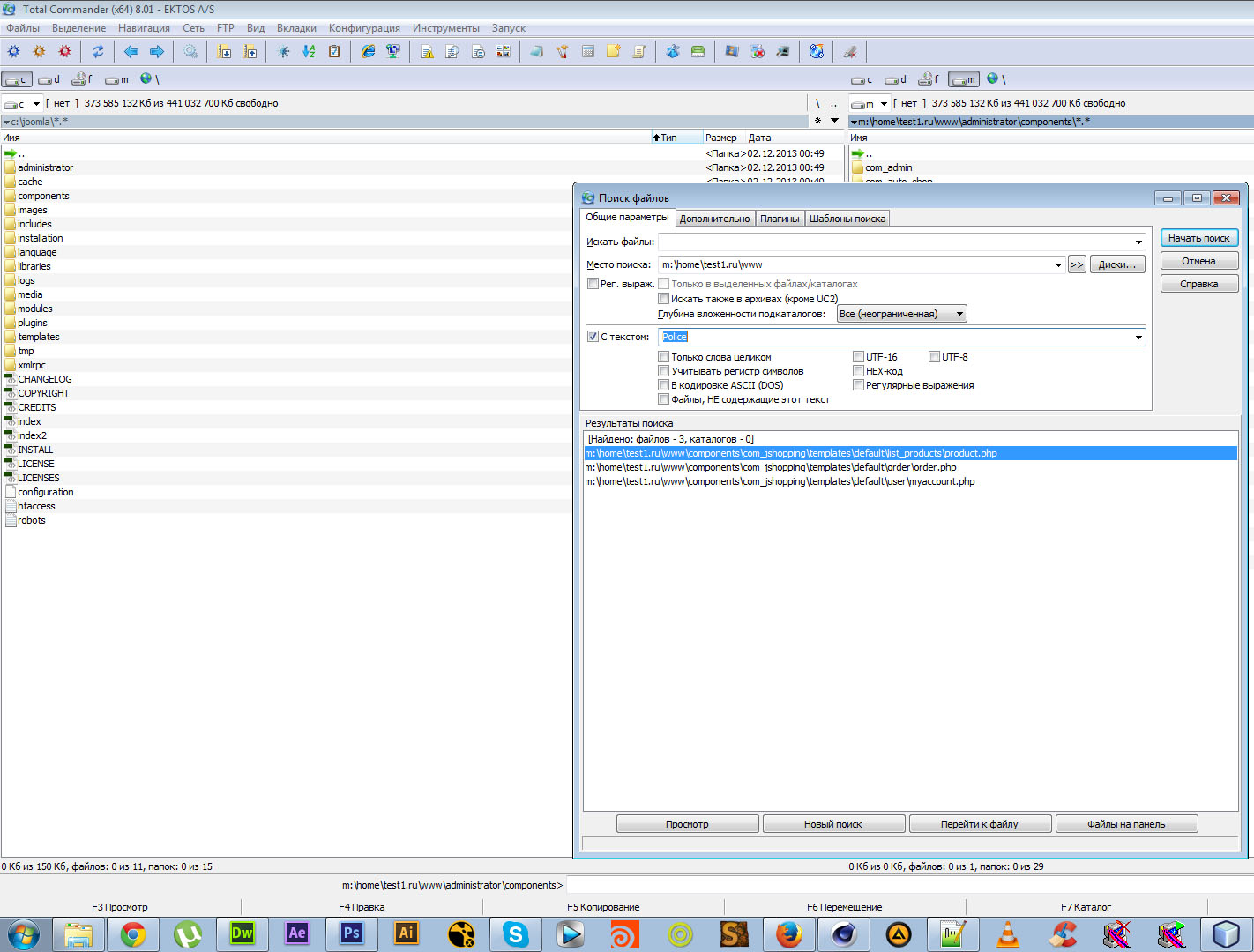Expand Место поиска dropdown list
Viewport: 1254px width, 952px height.
point(1058,264)
